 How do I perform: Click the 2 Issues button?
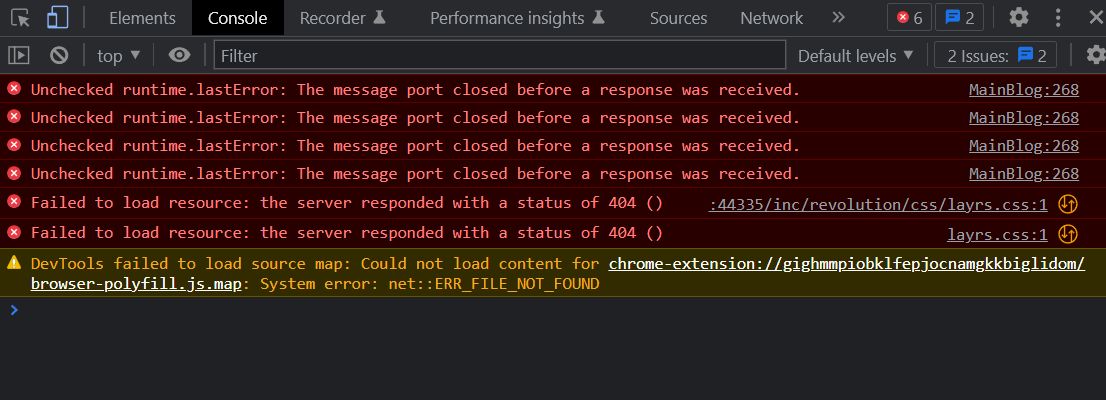point(995,56)
